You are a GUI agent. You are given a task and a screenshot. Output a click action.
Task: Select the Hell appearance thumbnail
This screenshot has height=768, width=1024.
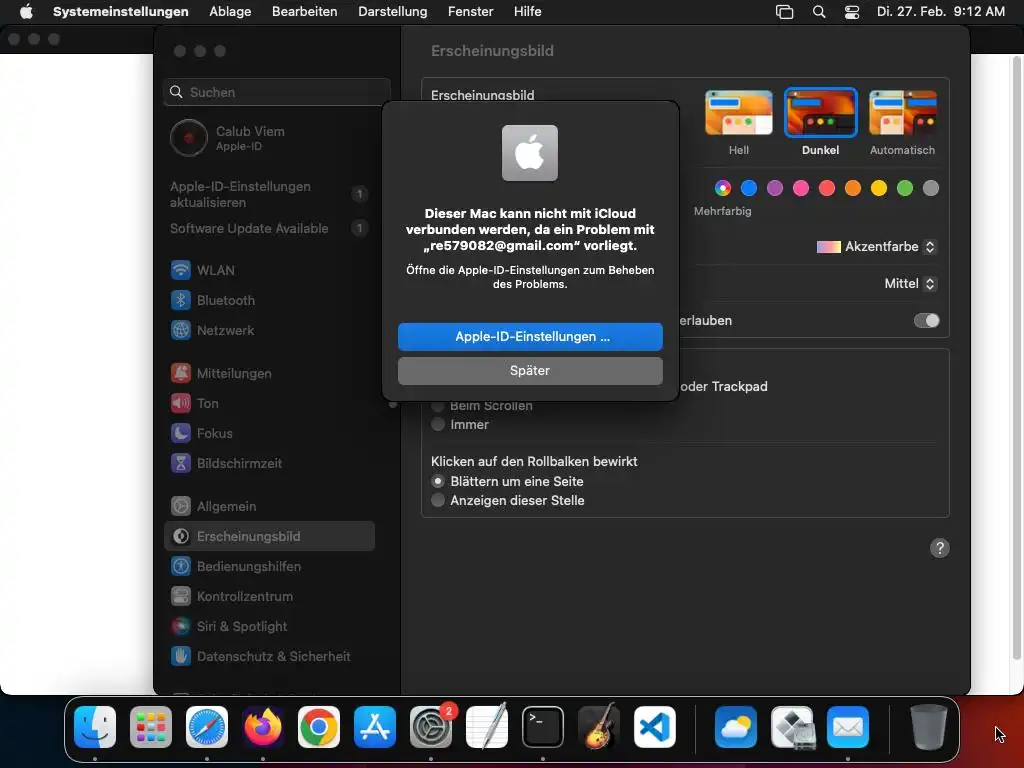pyautogui.click(x=739, y=113)
